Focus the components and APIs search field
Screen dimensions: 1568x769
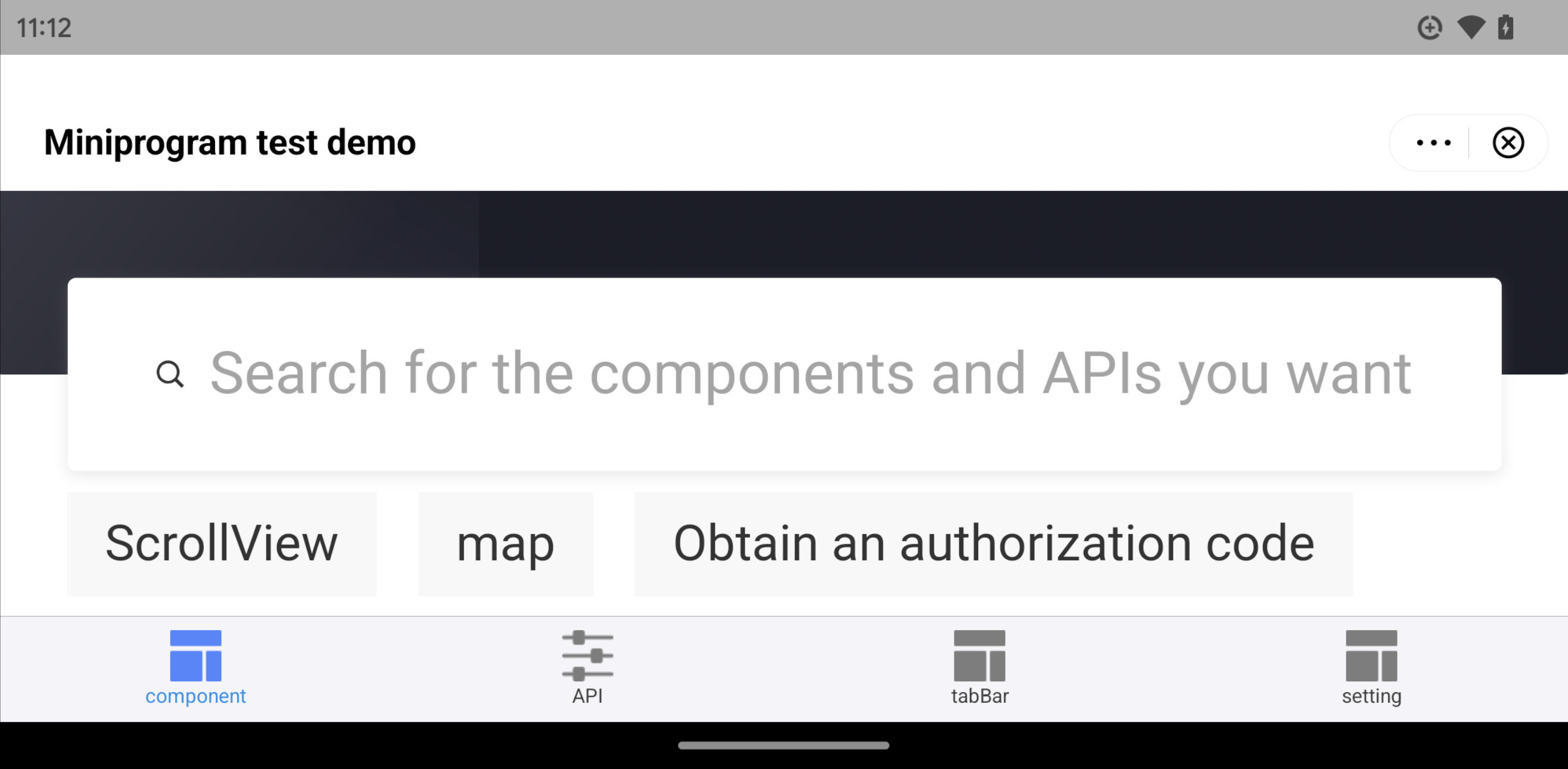[810, 373]
